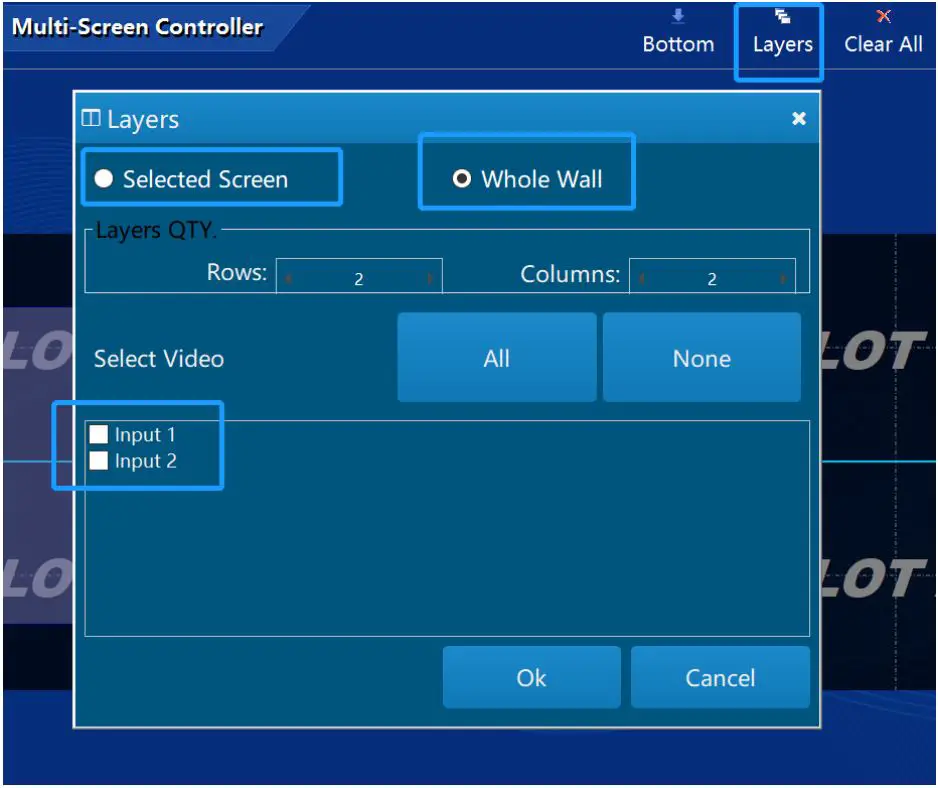Click the Bottom toolbar icon
This screenshot has height=788, width=938.
coord(679,16)
